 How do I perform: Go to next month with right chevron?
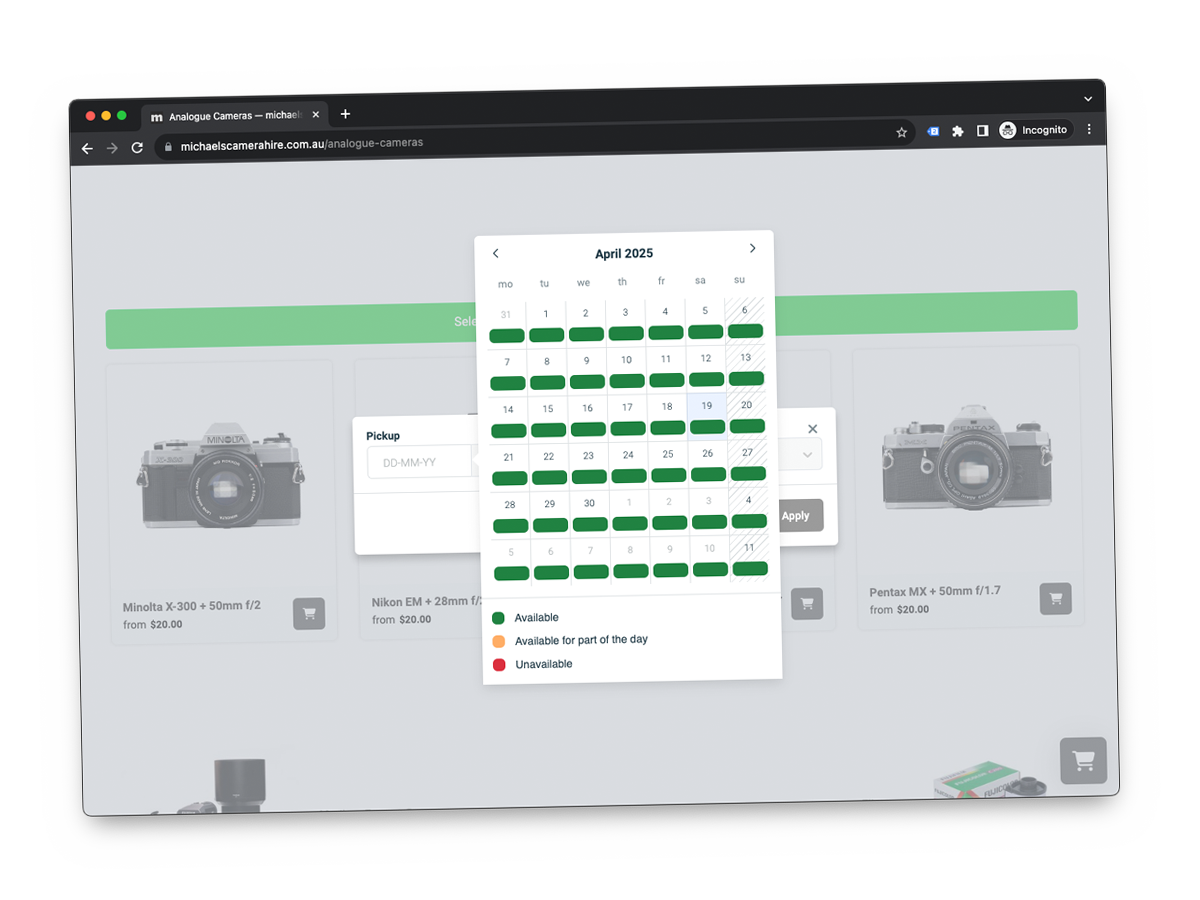click(x=752, y=247)
